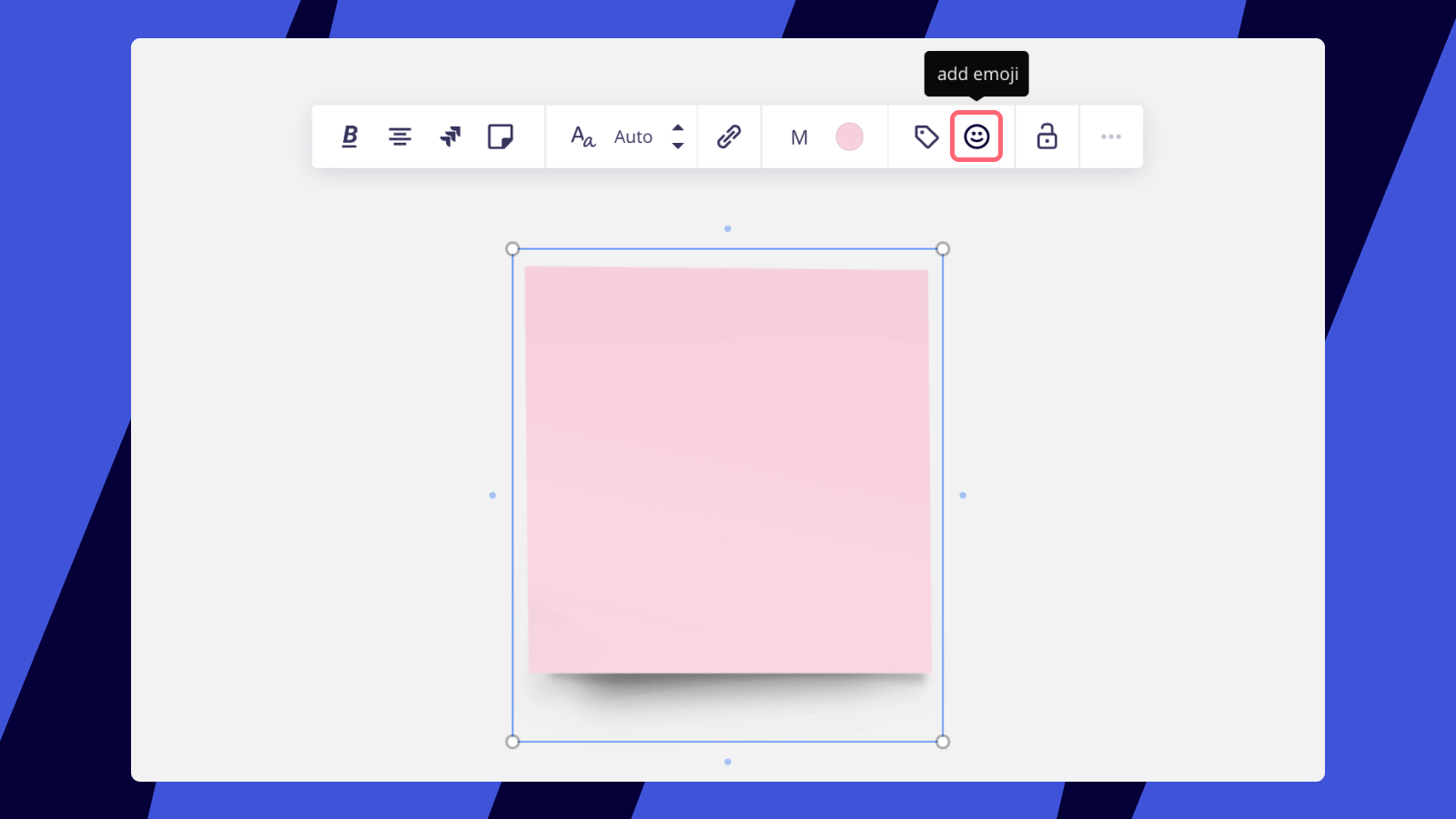Click the top-left resize handle
1456x819 pixels.
(512, 249)
